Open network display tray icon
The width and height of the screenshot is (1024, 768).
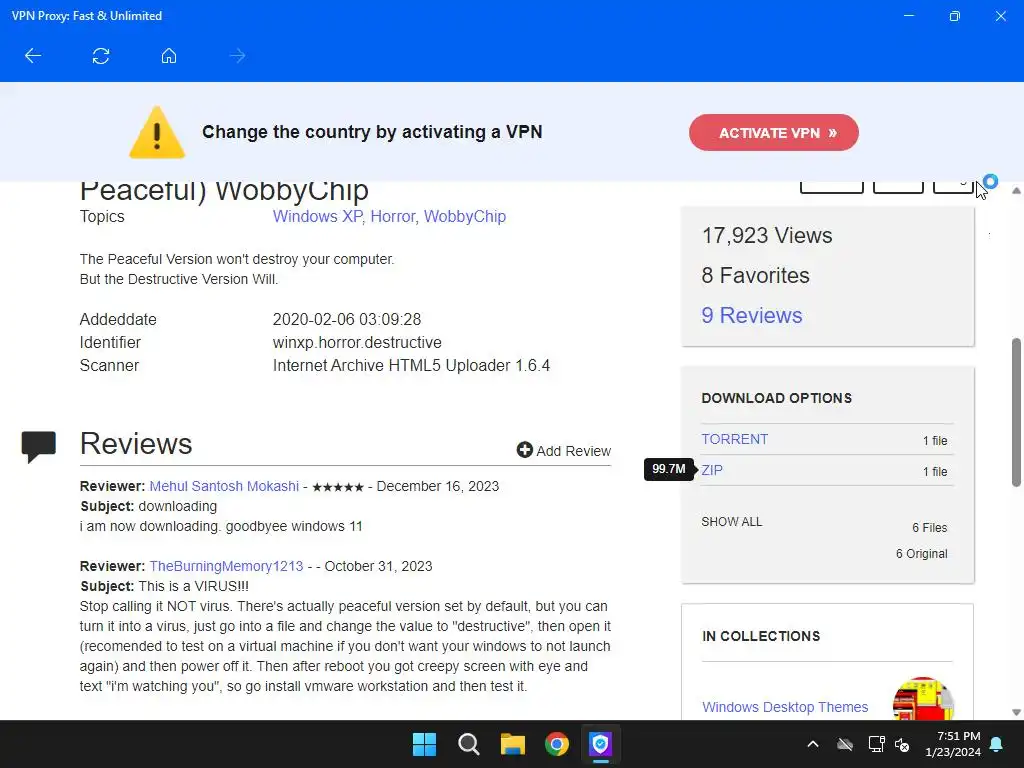876,744
